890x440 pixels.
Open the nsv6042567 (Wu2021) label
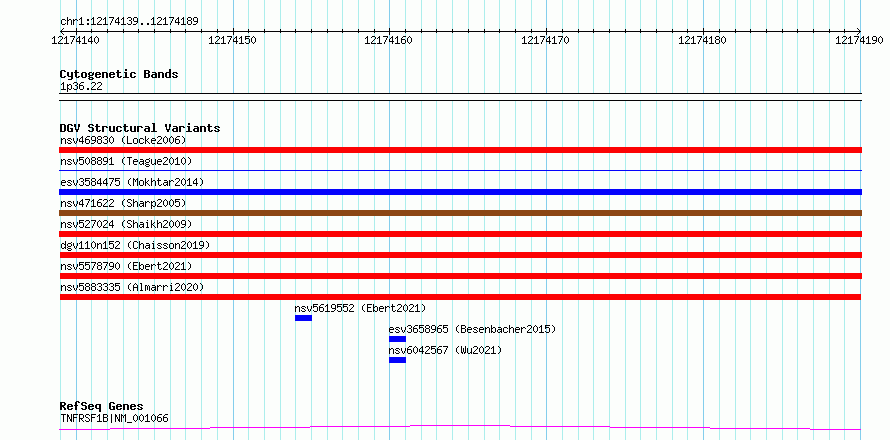coord(445,350)
